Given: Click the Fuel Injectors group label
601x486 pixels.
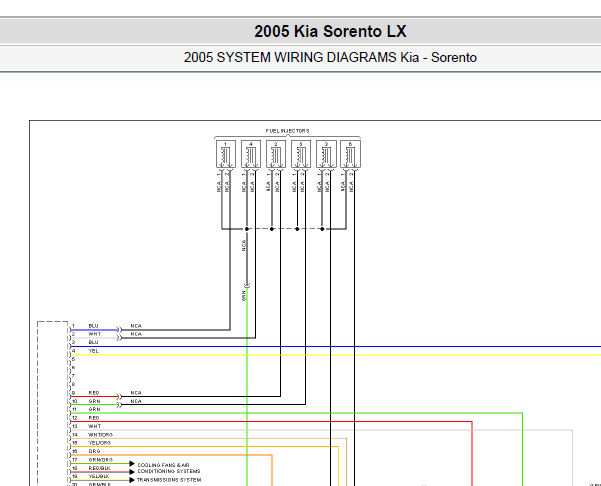Looking at the screenshot, I should (x=287, y=131).
